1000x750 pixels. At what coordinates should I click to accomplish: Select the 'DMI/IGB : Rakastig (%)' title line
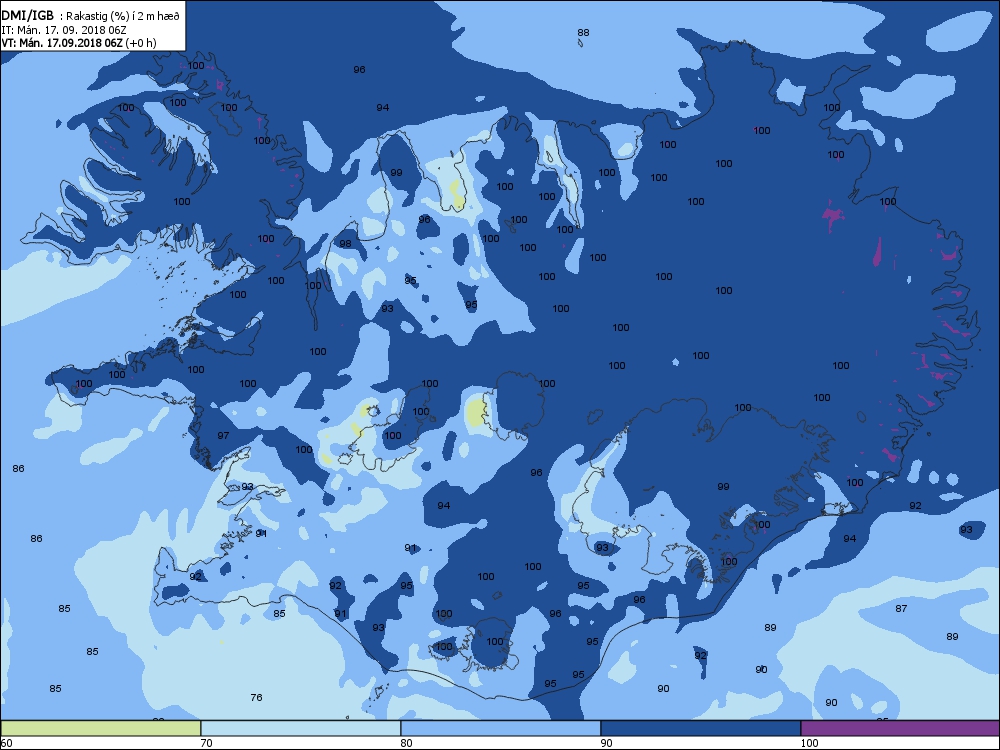click(x=90, y=16)
